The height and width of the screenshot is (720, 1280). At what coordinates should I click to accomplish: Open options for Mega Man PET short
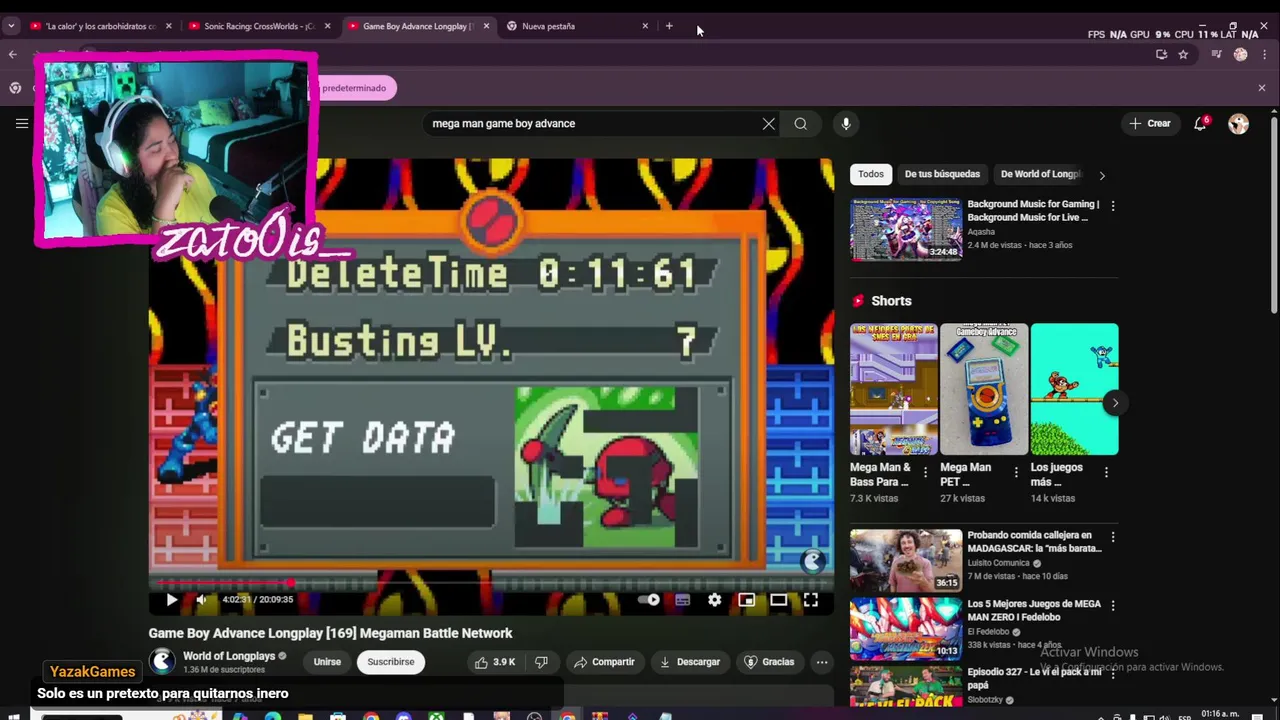pos(1016,473)
